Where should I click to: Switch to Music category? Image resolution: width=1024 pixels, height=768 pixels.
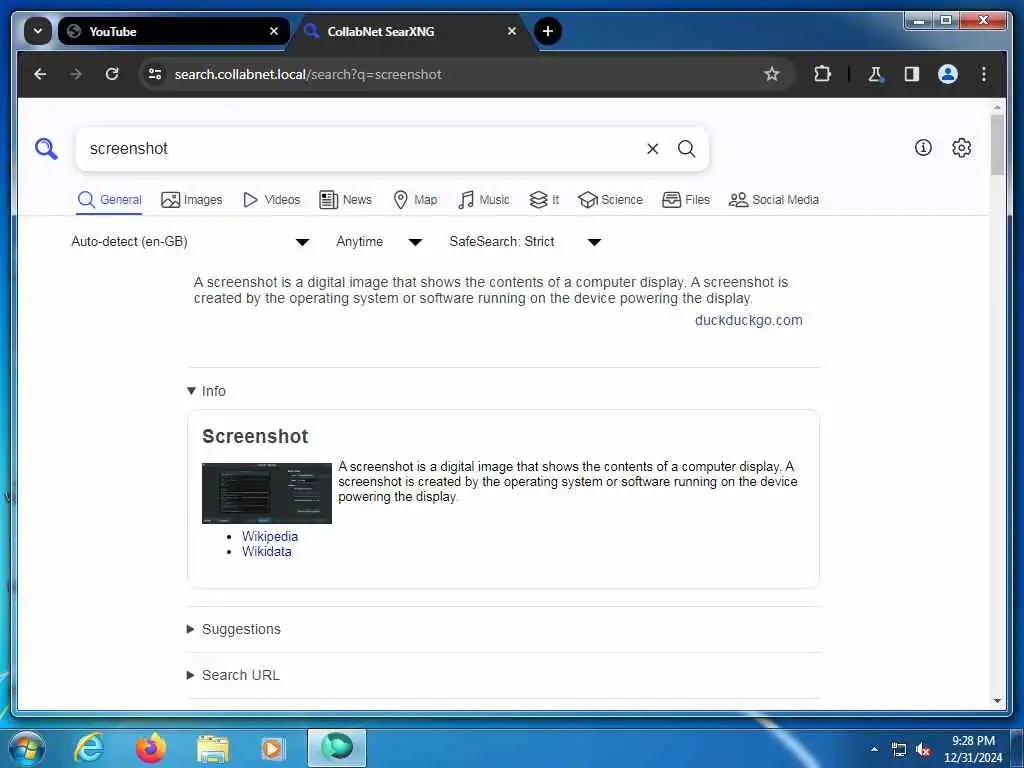484,200
